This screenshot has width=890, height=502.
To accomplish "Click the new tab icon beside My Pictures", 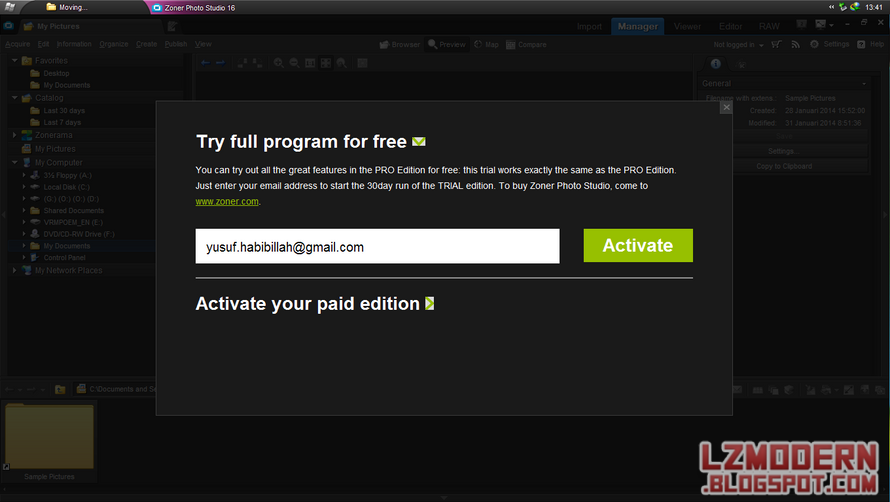I will click(x=173, y=26).
